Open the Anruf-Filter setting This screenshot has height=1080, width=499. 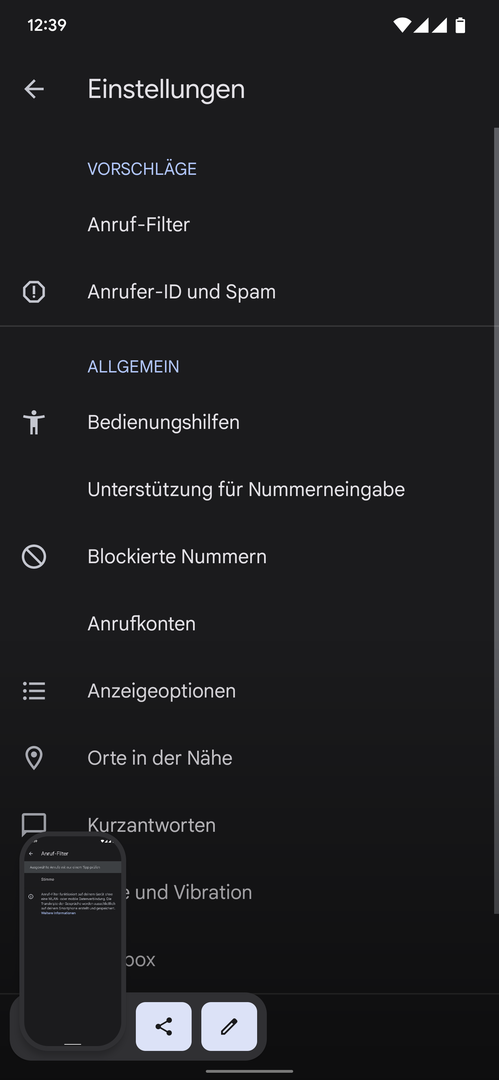click(x=250, y=225)
